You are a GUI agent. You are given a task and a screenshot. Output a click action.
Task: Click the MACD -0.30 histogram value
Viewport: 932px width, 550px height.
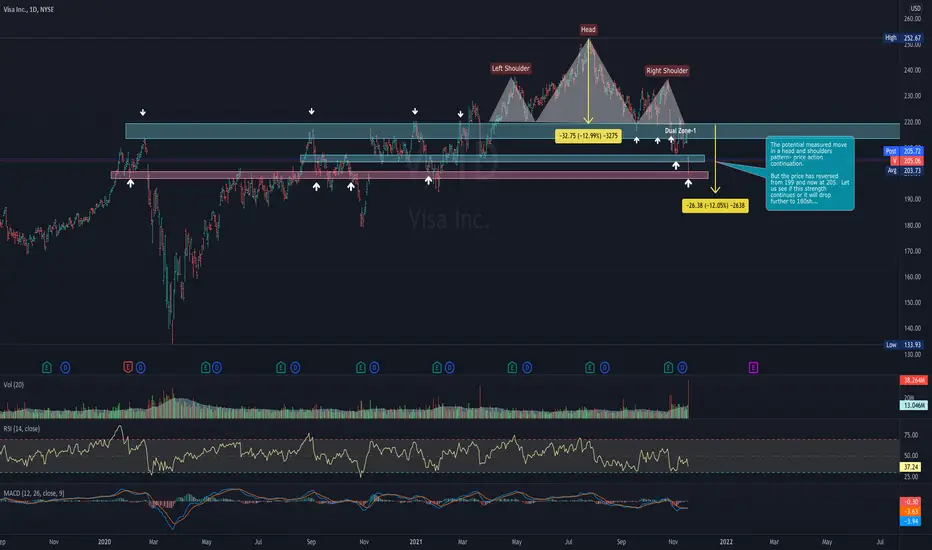coord(911,502)
